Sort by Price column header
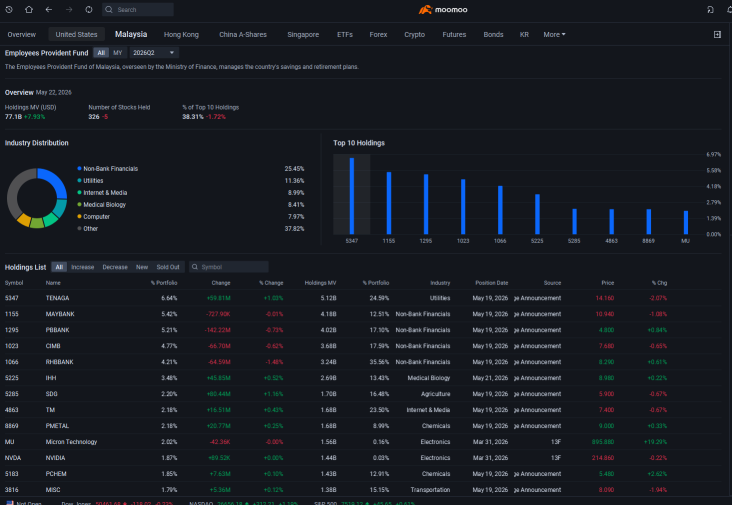This screenshot has width=732, height=505. click(x=608, y=283)
